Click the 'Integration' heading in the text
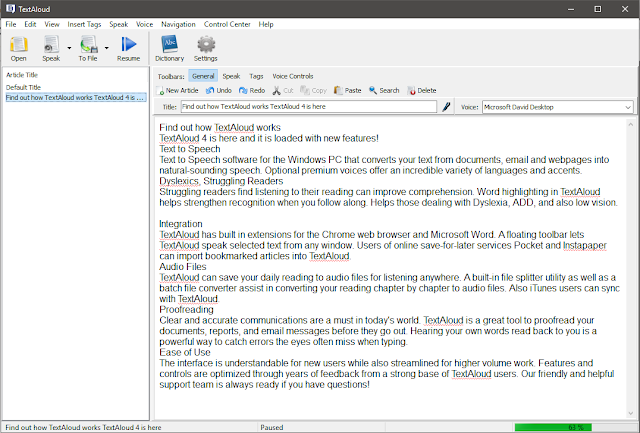The height and width of the screenshot is (433, 640). 180,224
